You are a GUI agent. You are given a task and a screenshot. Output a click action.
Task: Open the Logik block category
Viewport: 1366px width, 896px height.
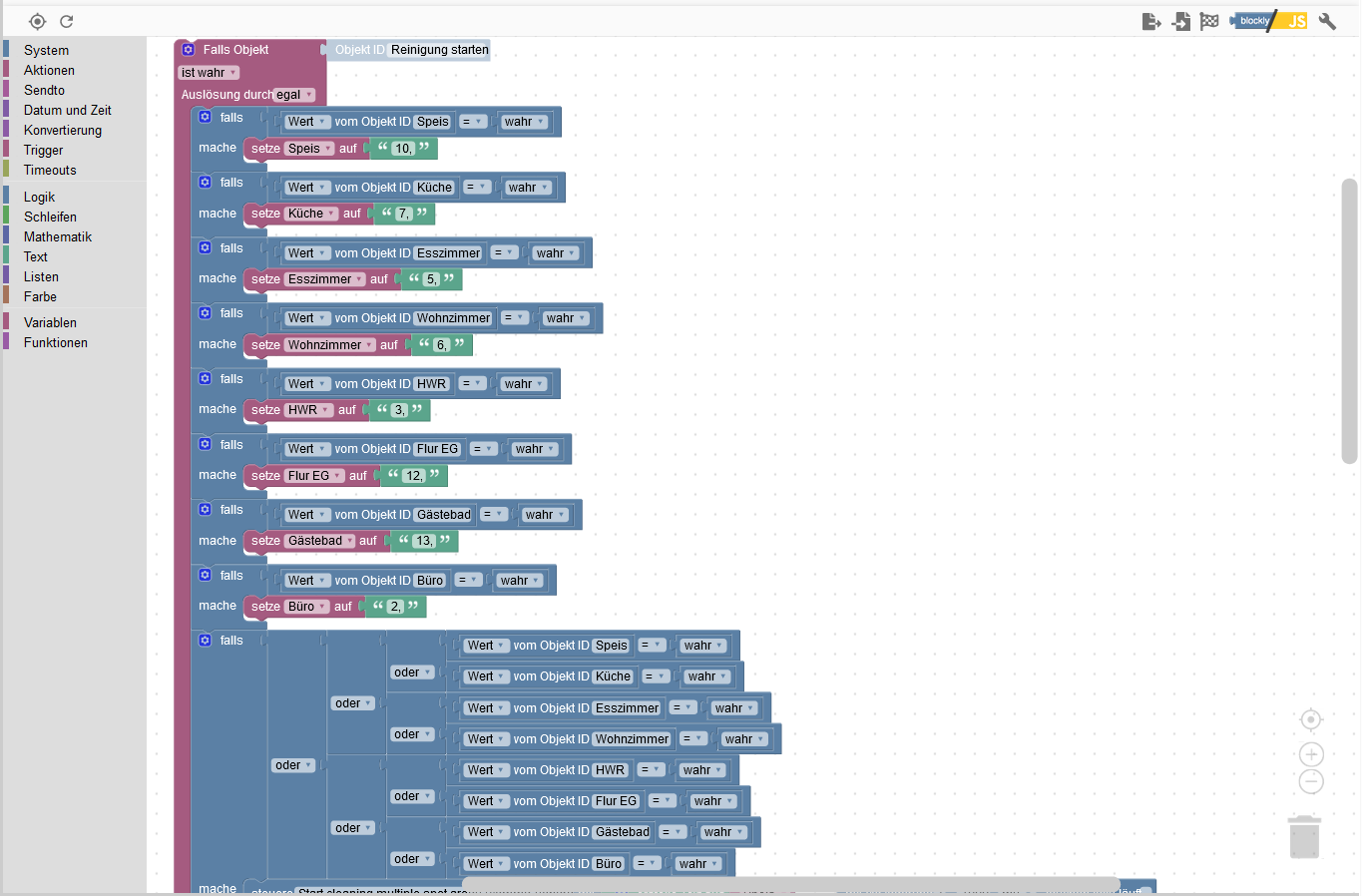(x=39, y=197)
